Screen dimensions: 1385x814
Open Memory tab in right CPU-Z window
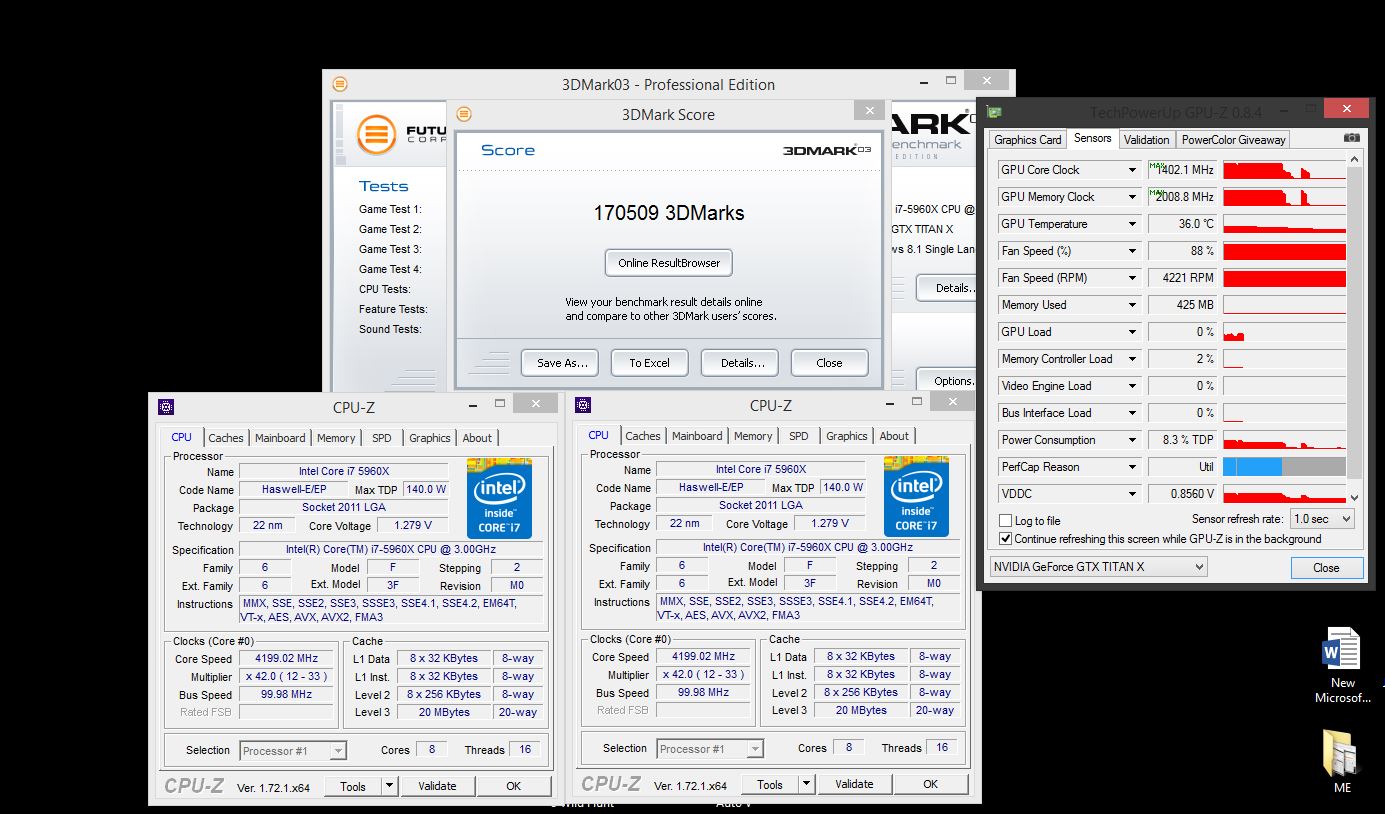pyautogui.click(x=753, y=436)
